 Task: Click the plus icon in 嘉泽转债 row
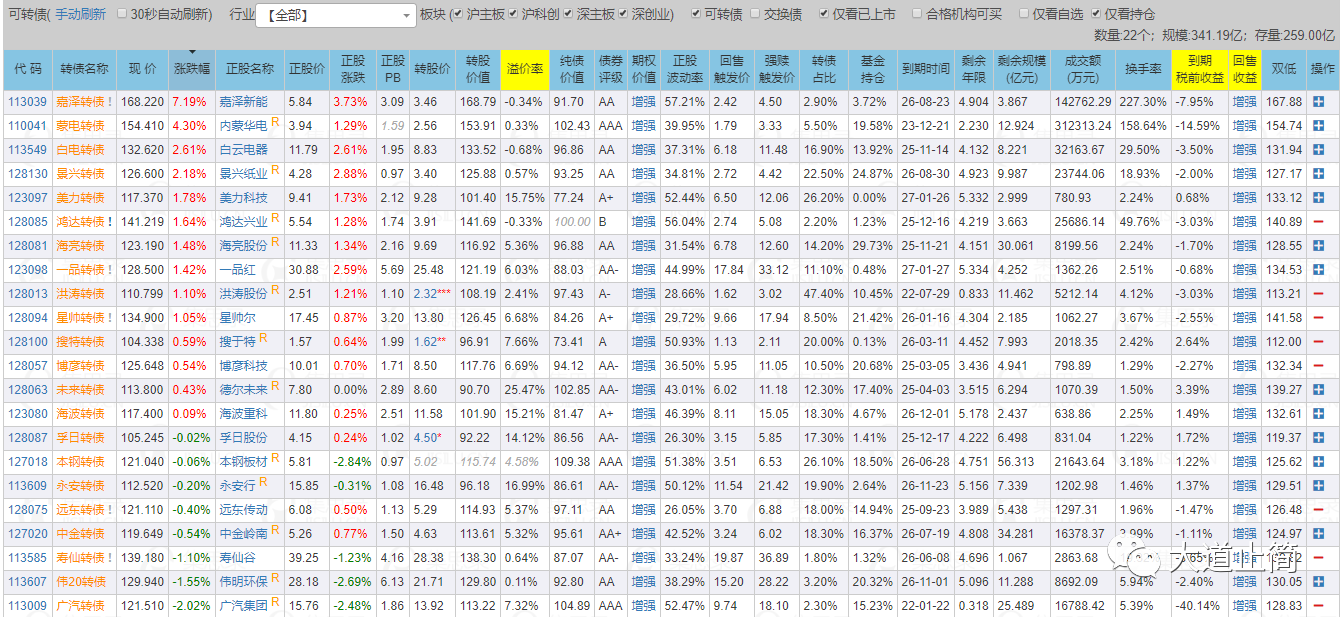[1321, 102]
